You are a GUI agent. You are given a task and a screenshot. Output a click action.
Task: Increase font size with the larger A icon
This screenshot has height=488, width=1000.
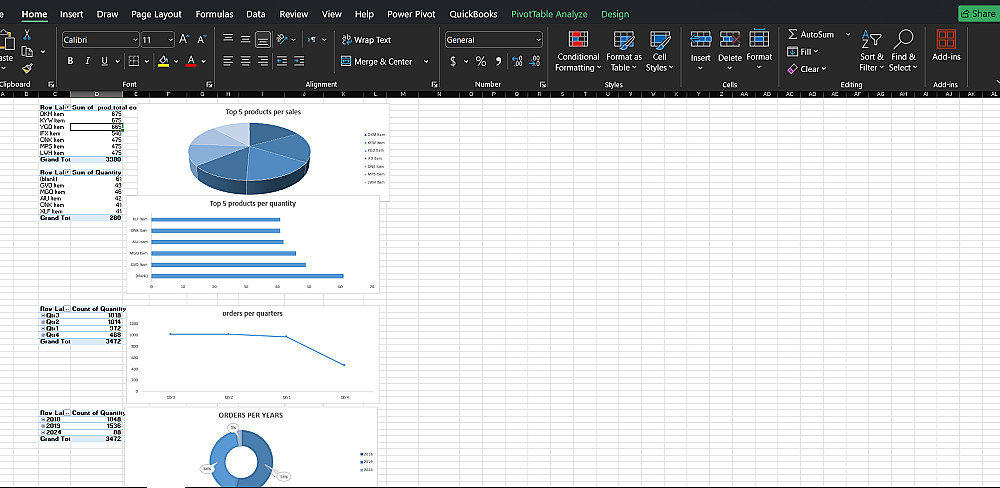click(x=184, y=40)
